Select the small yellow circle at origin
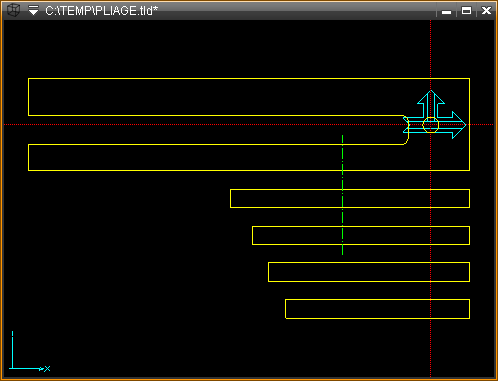 click(x=431, y=125)
